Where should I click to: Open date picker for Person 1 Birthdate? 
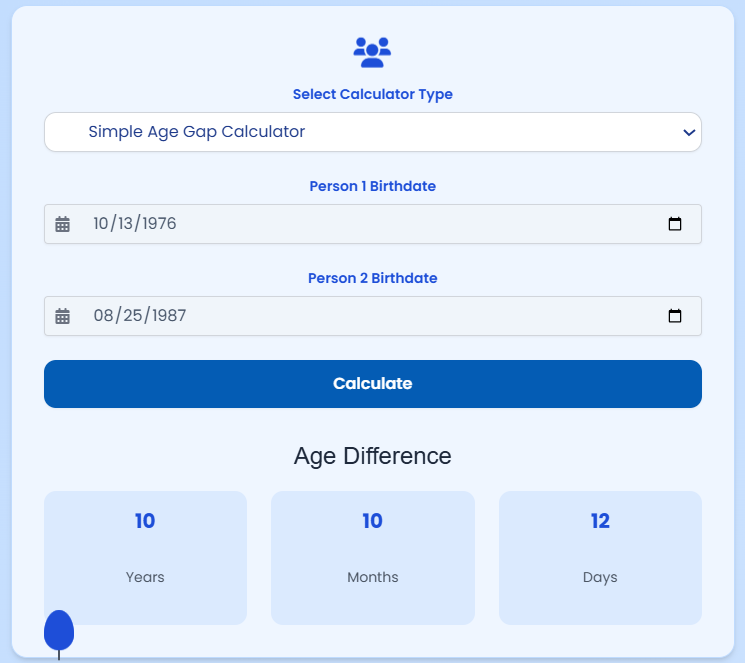pos(675,223)
